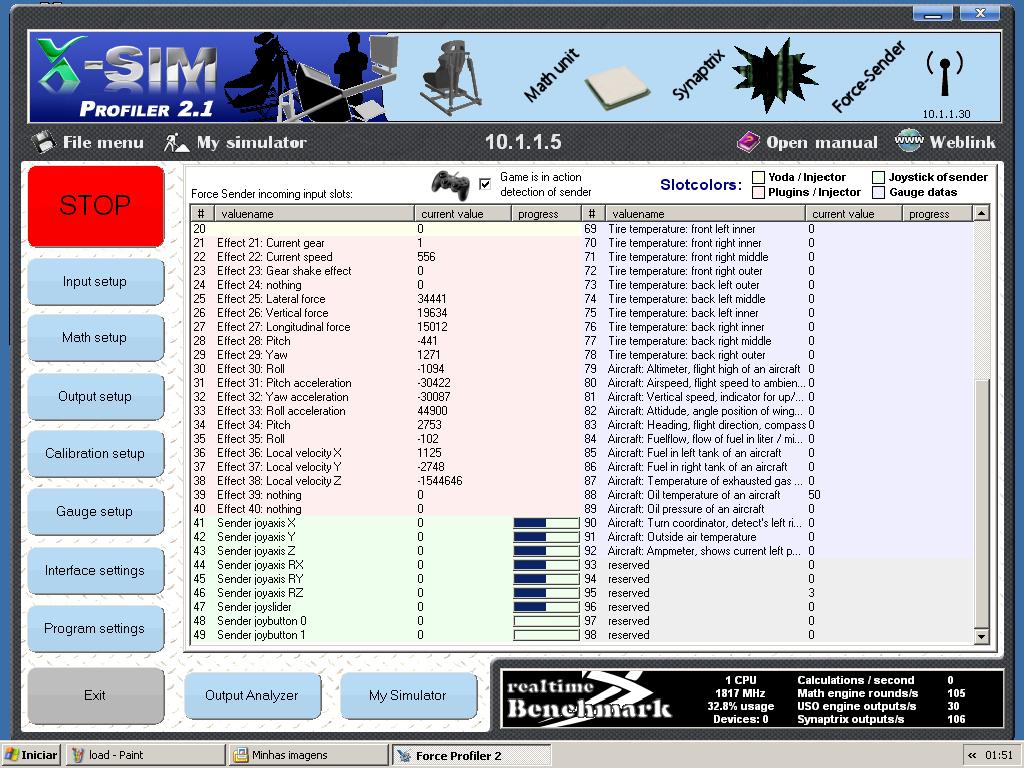The width and height of the screenshot is (1024, 768).
Task: Click the My simulator figure icon
Action: (x=176, y=142)
